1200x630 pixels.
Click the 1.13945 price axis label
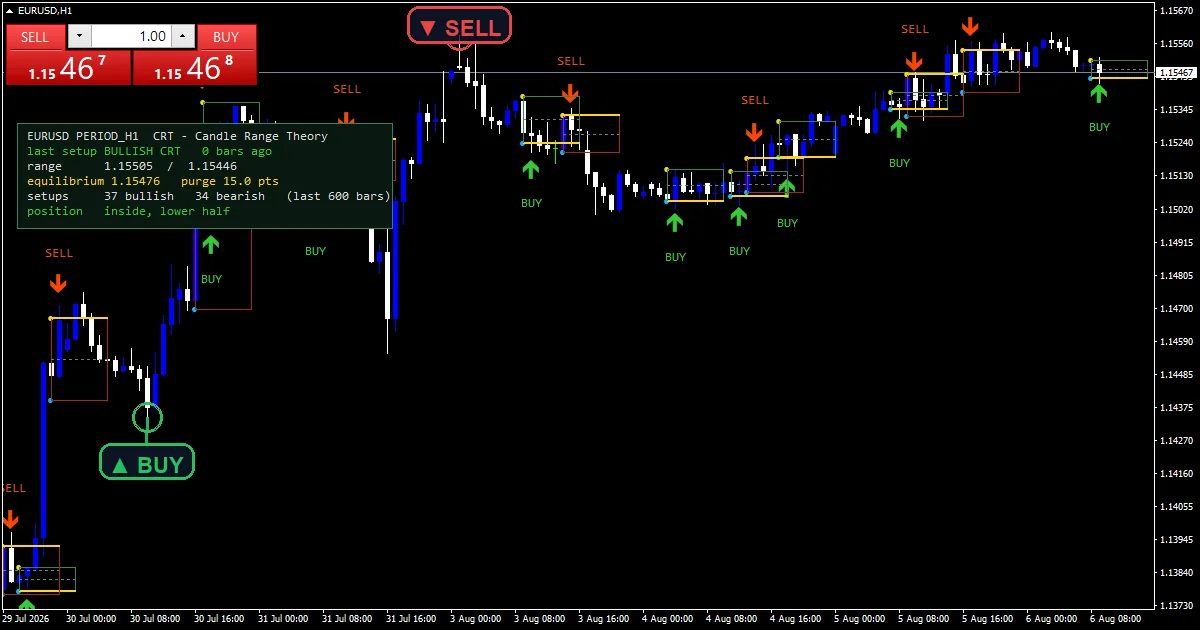pyautogui.click(x=1175, y=539)
